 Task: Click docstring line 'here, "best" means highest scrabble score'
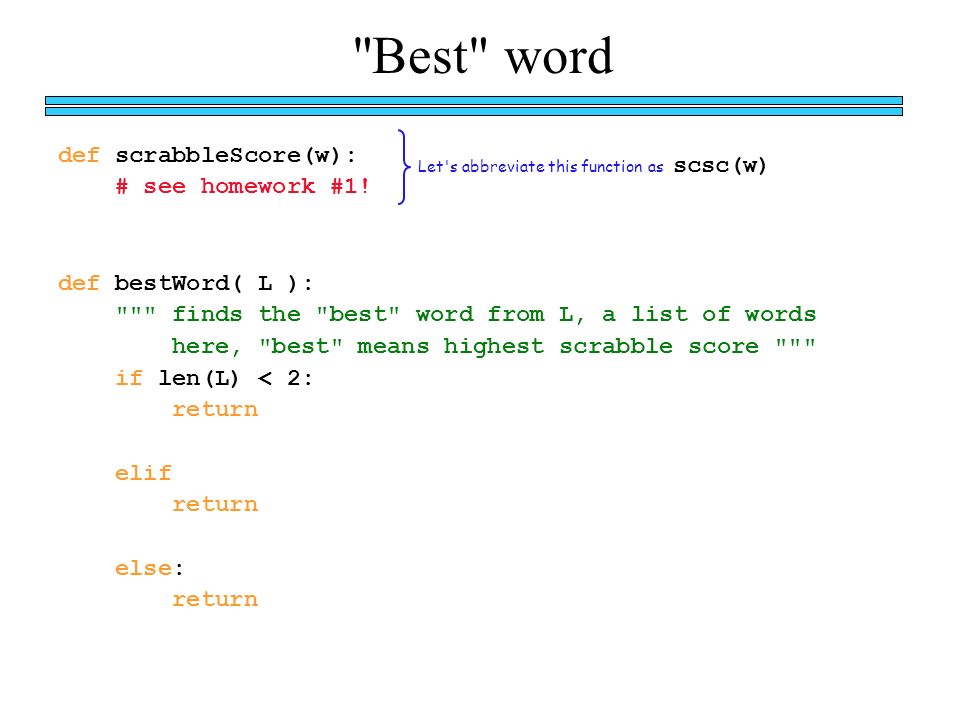tap(493, 346)
